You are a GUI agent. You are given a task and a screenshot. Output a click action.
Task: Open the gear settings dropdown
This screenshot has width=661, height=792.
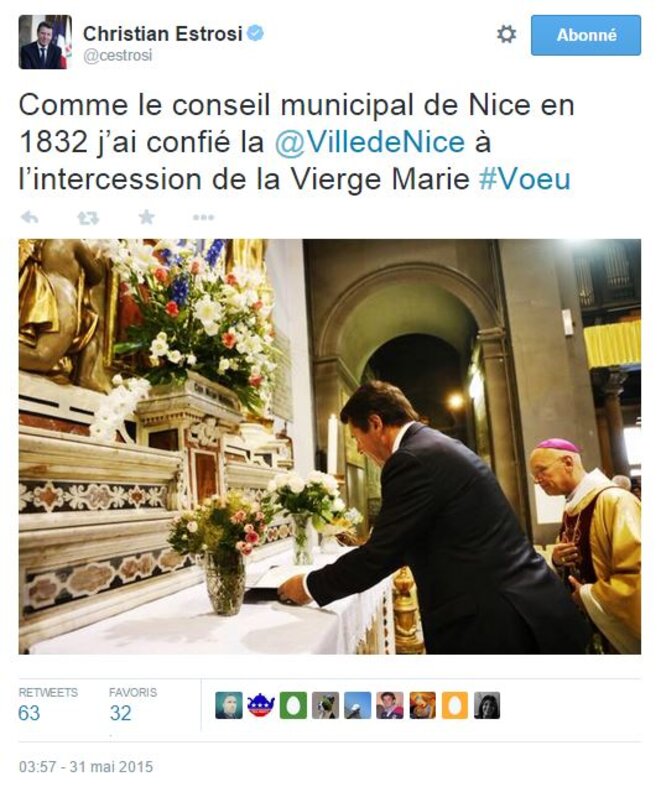[x=506, y=35]
